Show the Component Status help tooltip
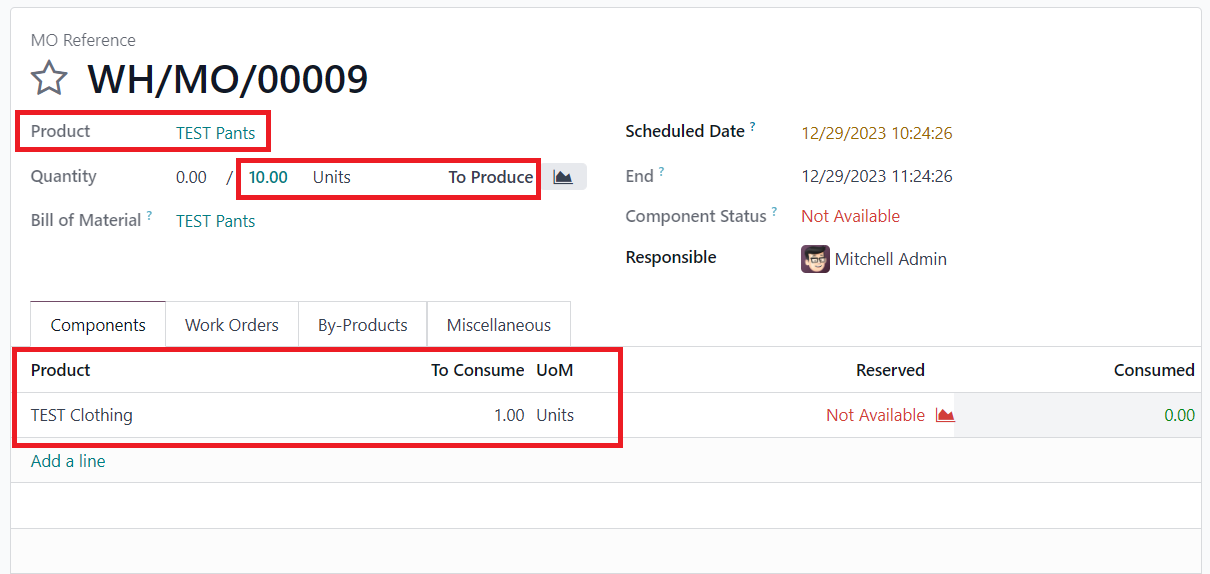This screenshot has height=574, width=1210. pyautogui.click(x=774, y=211)
